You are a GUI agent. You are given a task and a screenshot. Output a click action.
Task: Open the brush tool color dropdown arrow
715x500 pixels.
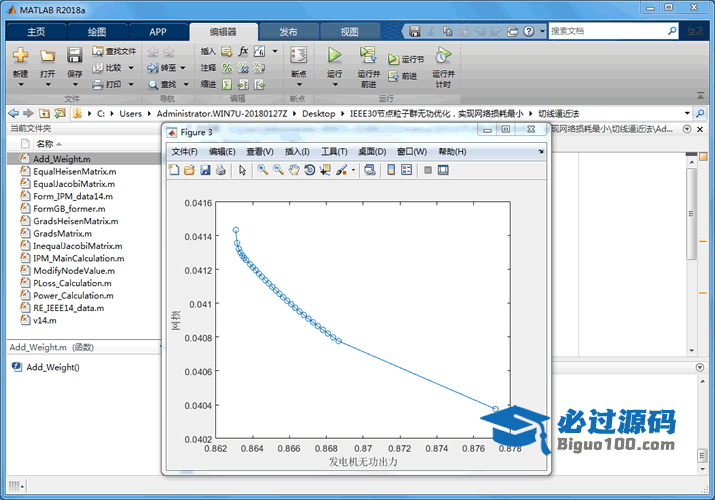coord(353,170)
